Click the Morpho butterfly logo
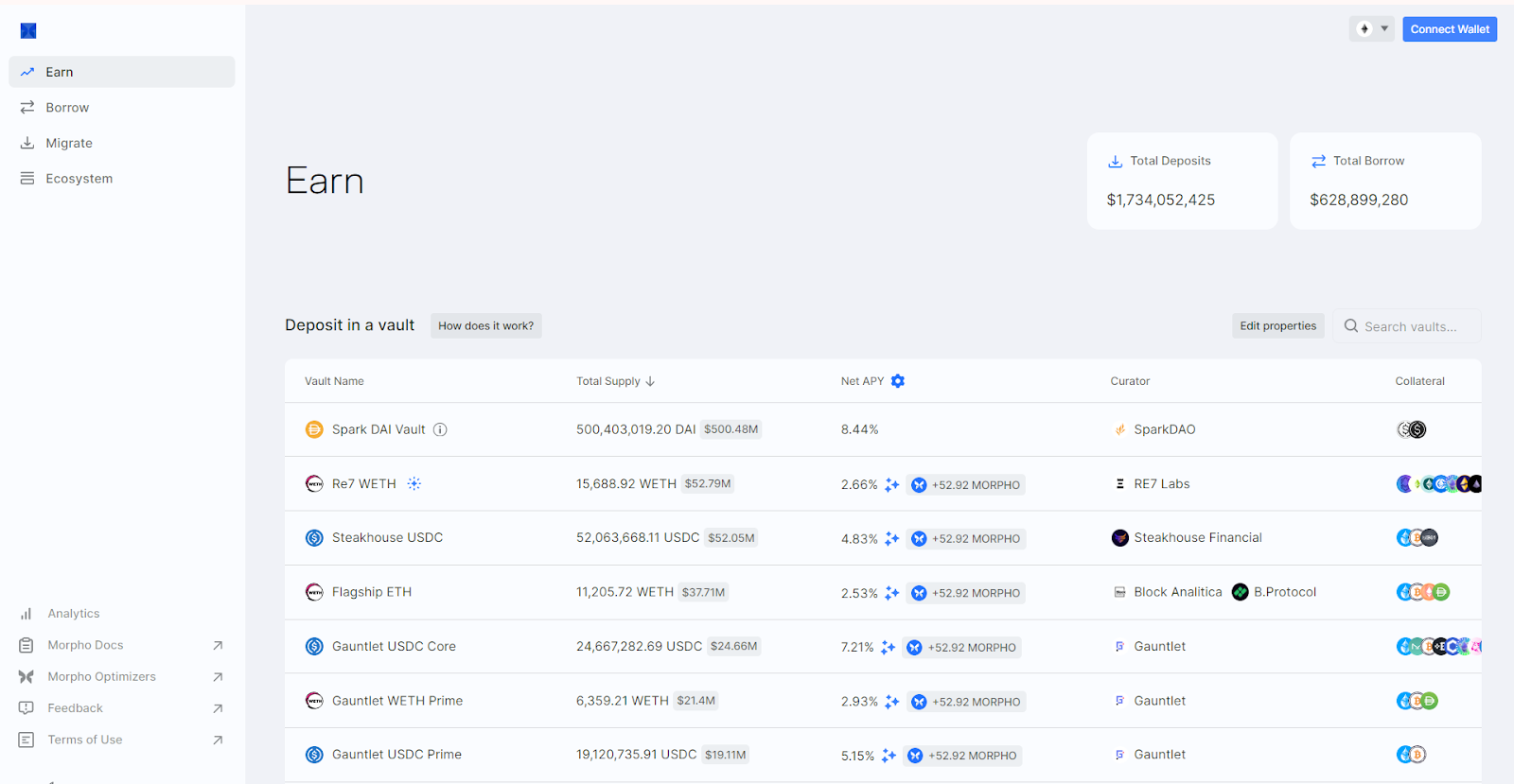 [x=28, y=31]
